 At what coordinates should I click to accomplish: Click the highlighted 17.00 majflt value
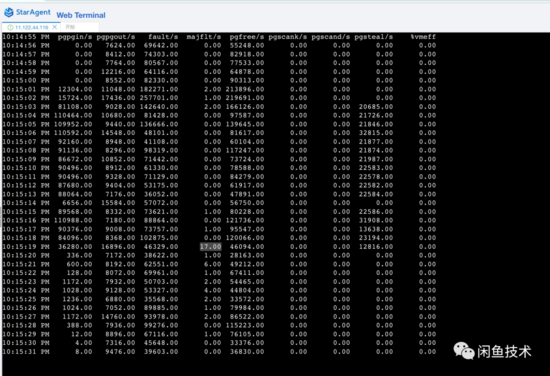(x=211, y=247)
